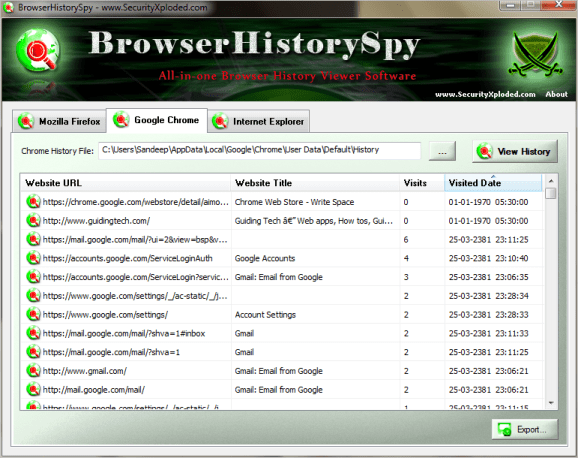Select the 'Account Settings' title cell

click(265, 315)
